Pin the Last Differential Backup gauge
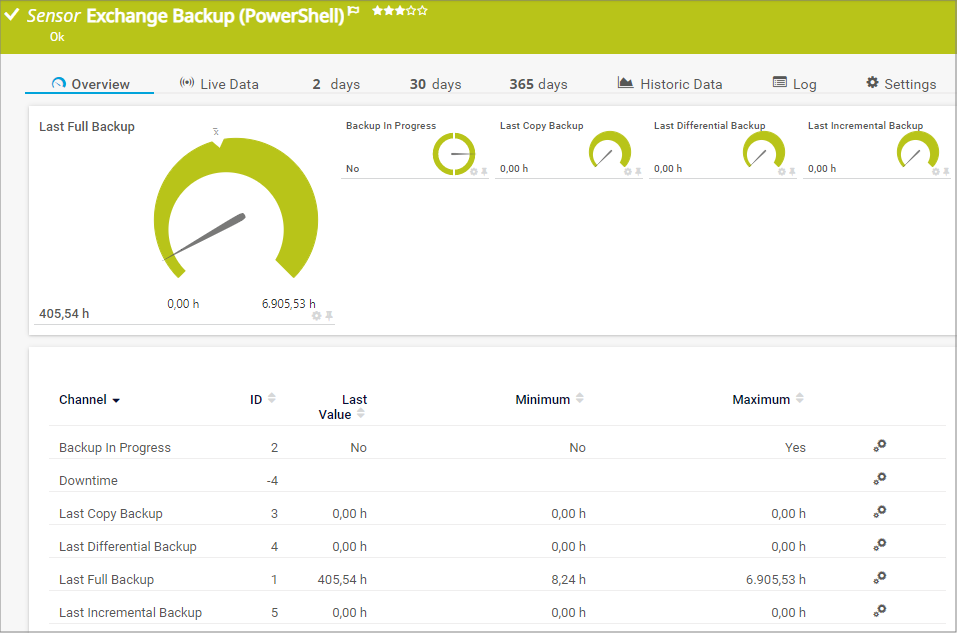 [792, 172]
